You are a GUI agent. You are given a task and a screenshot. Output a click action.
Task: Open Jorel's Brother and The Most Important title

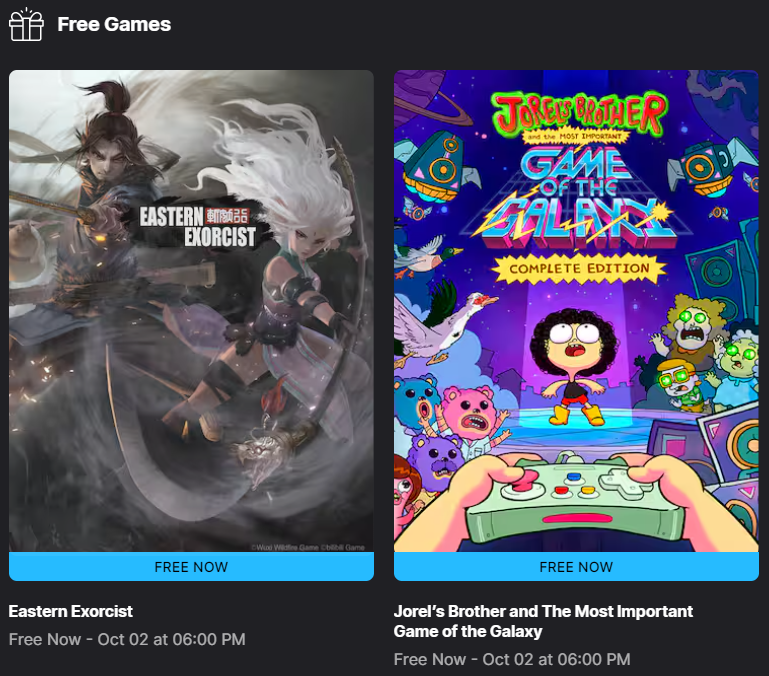coord(543,621)
